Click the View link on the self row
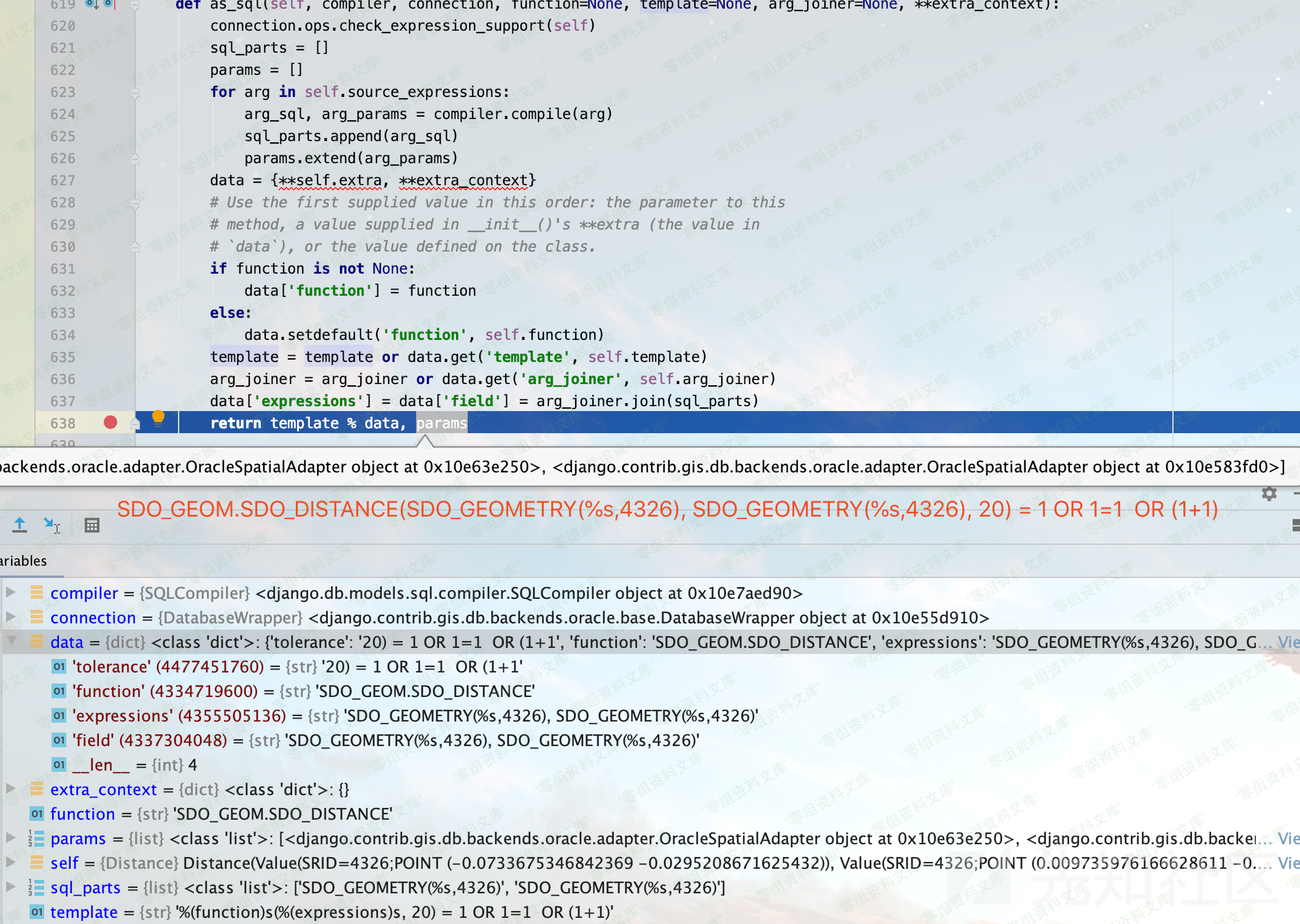Screen dimensions: 1300x924 coord(1288,863)
